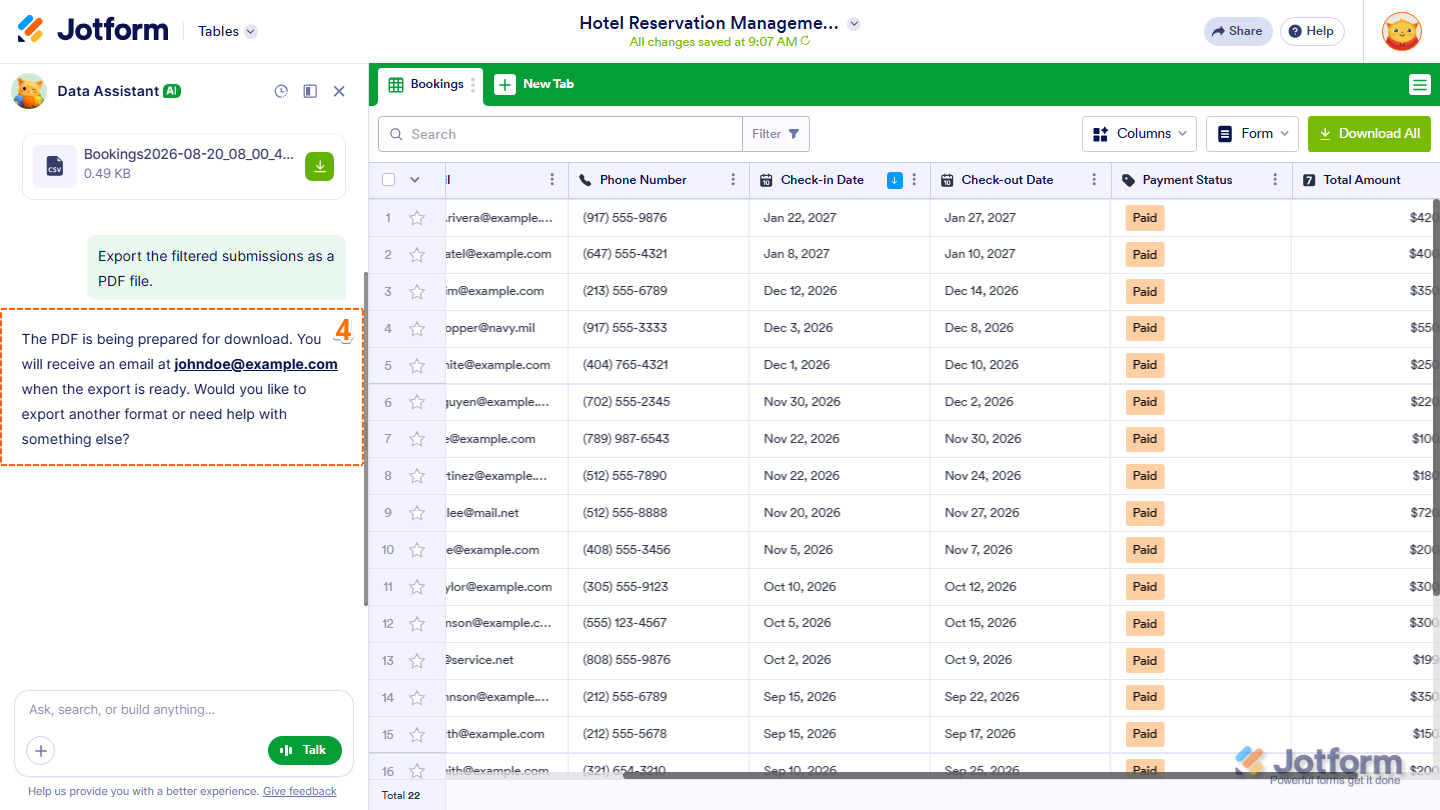1440x810 pixels.
Task: Click check-in date Jan 8, 2027
Action: (x=797, y=254)
